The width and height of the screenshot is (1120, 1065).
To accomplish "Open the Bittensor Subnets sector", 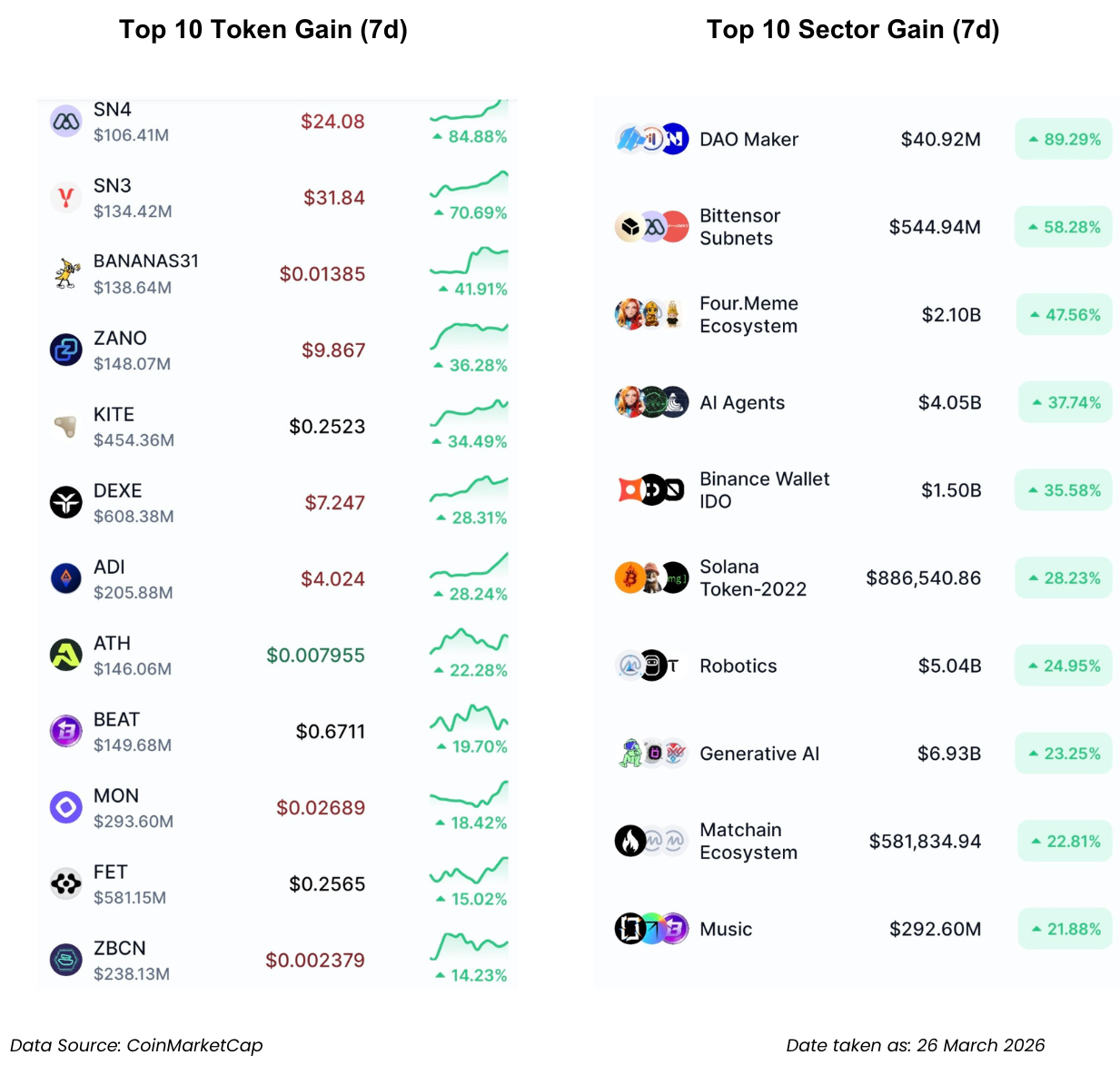I will coord(739,227).
